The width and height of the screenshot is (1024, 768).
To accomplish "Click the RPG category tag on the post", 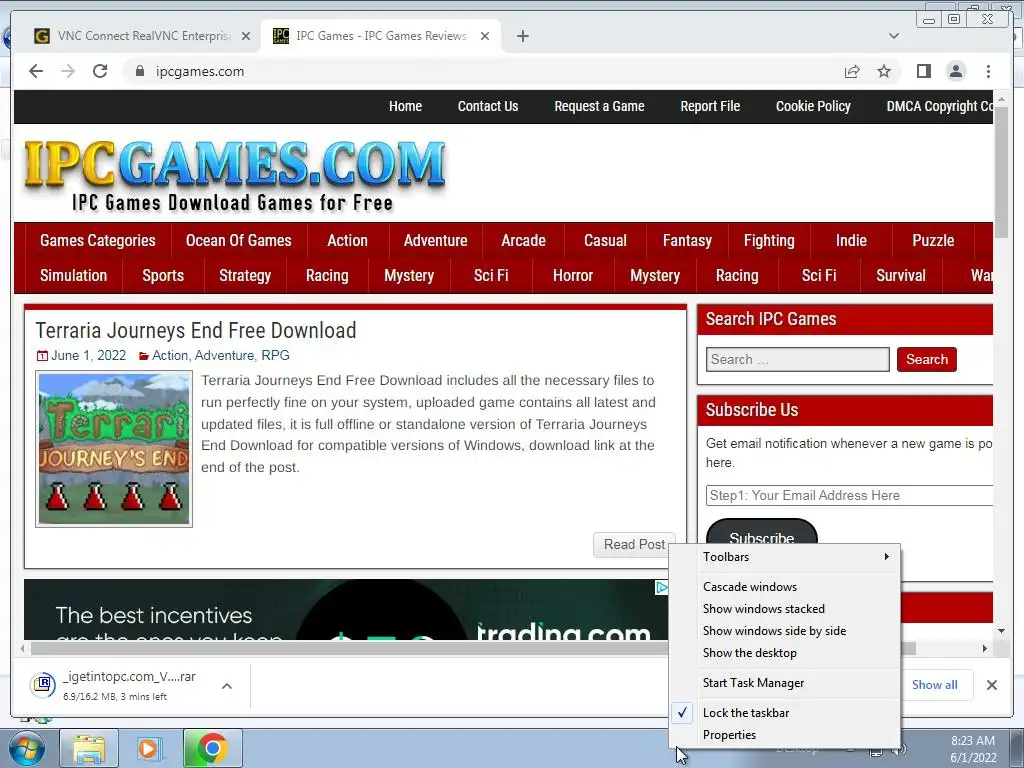I will click(x=275, y=355).
